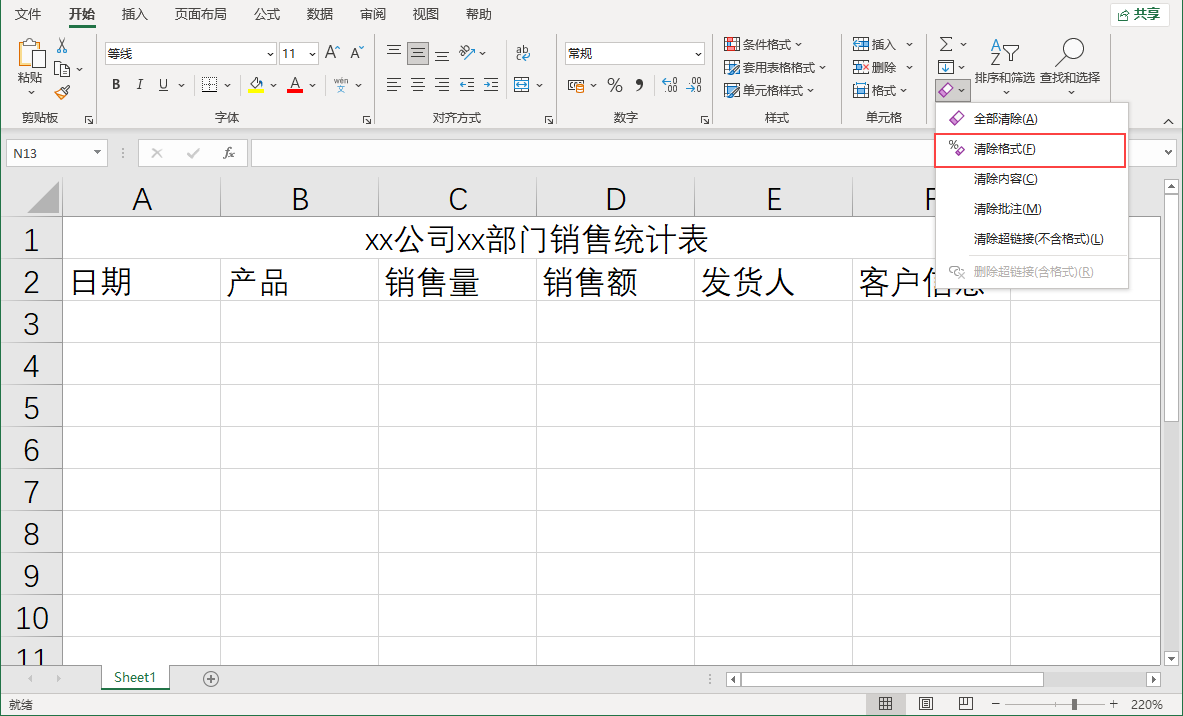This screenshot has height=716, width=1183.
Task: Center text horizontally
Action: 418,85
